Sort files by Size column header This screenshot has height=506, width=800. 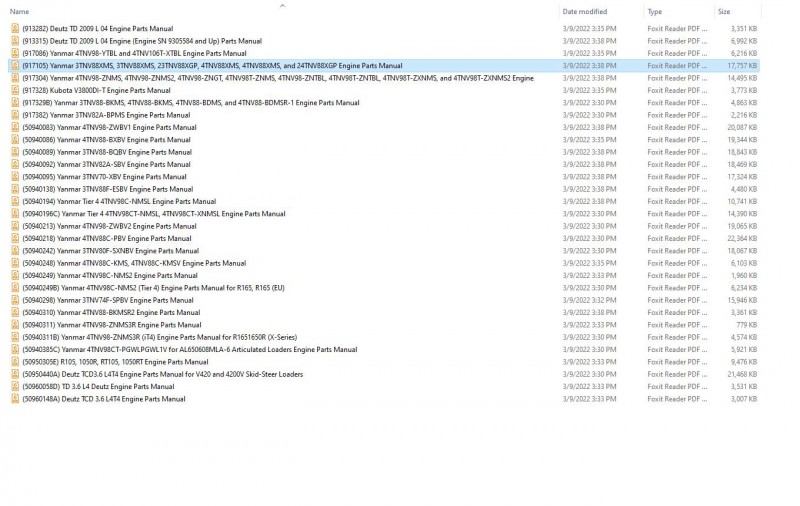[724, 11]
